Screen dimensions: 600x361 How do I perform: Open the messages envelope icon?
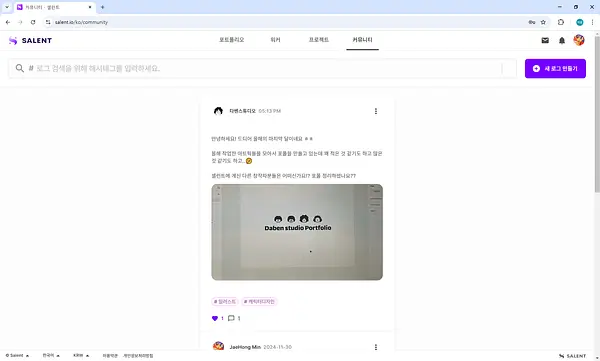pyautogui.click(x=545, y=40)
